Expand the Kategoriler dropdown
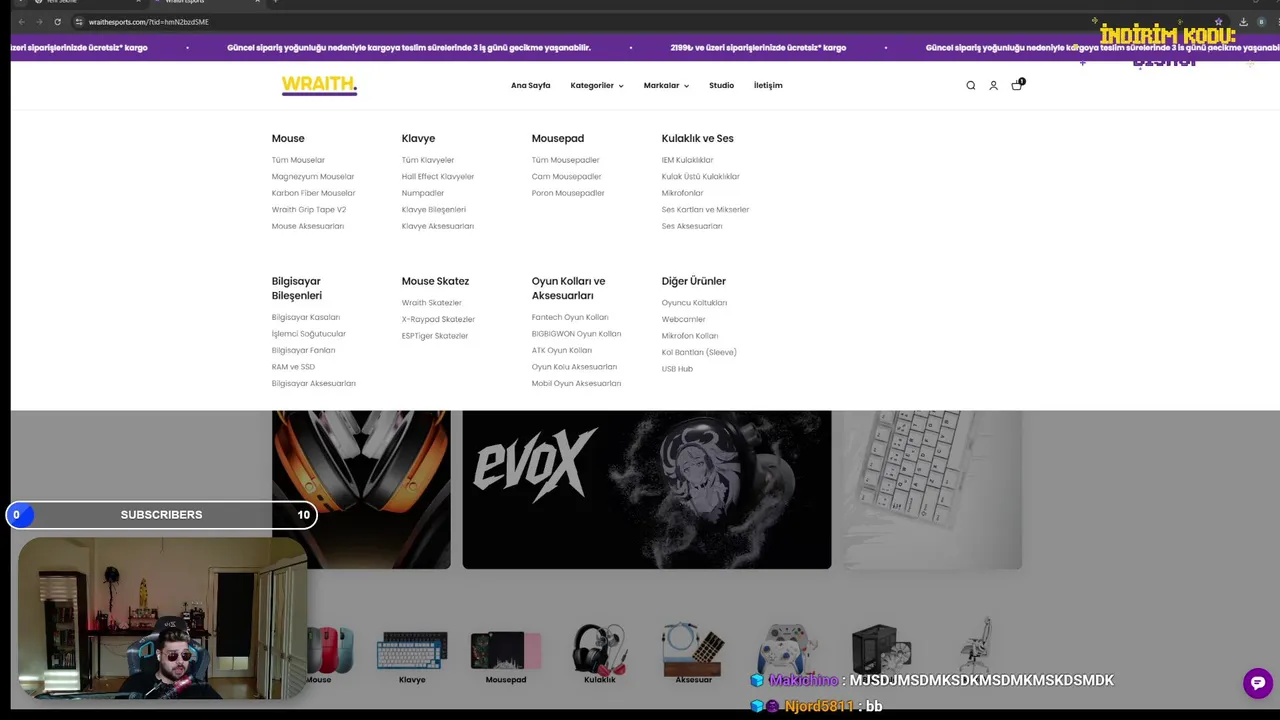 click(x=597, y=86)
